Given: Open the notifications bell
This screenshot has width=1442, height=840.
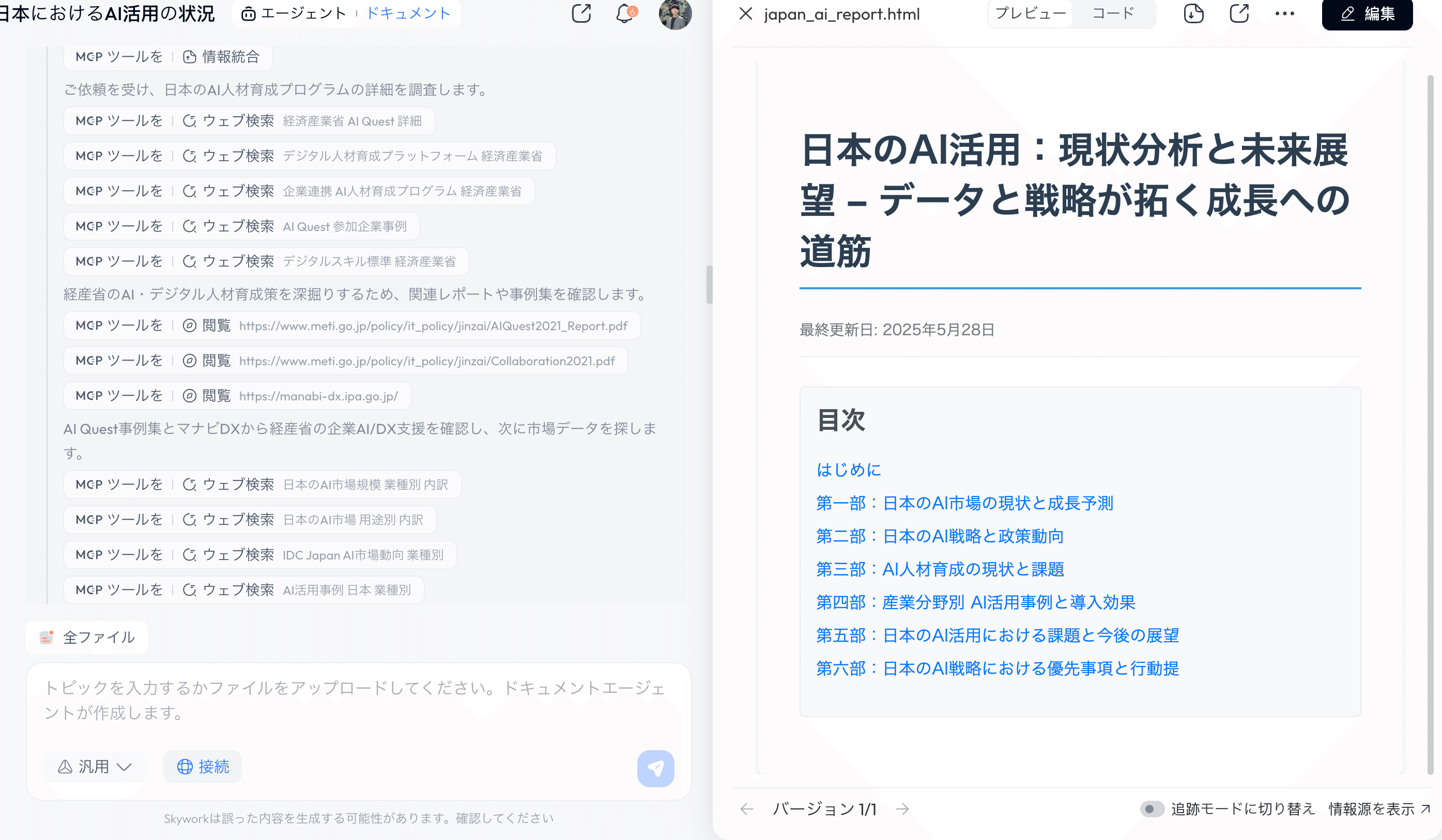Looking at the screenshot, I should [x=625, y=13].
